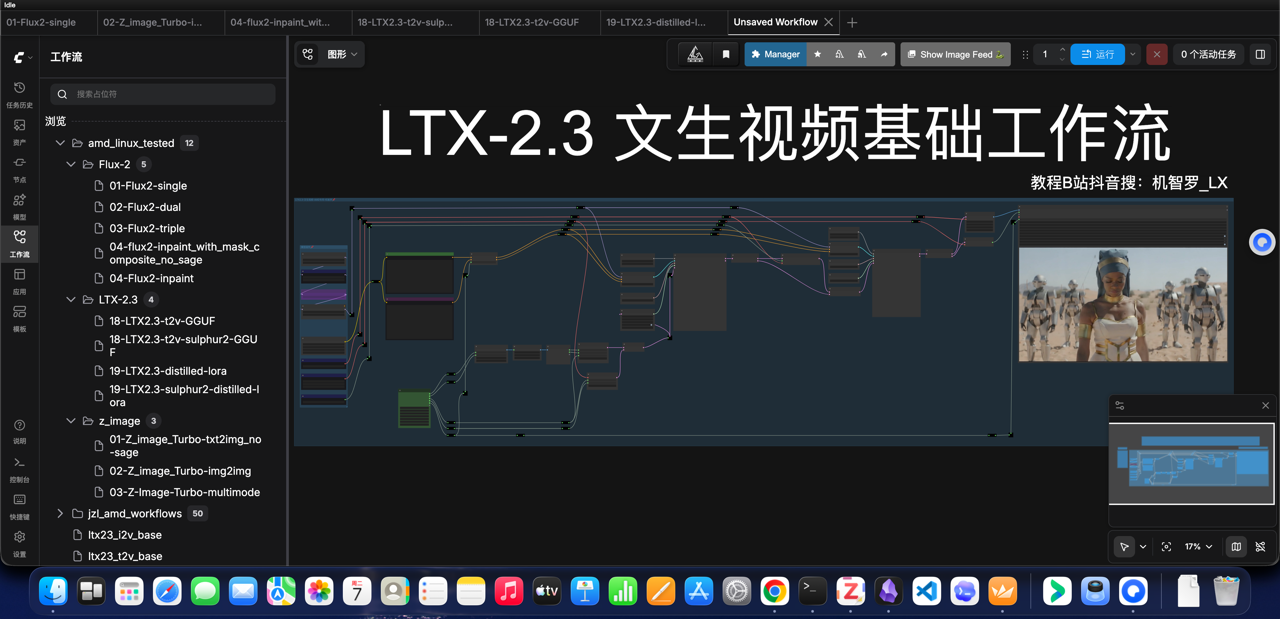Fit view to canvas icon
The height and width of the screenshot is (619, 1280).
pos(1166,547)
